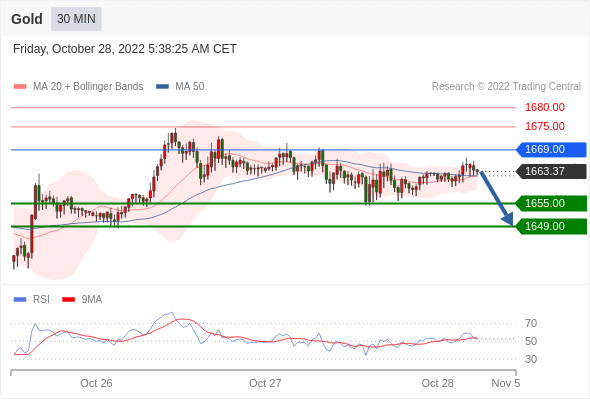
Task: Click the RSI 30 axis value
Action: [531, 359]
